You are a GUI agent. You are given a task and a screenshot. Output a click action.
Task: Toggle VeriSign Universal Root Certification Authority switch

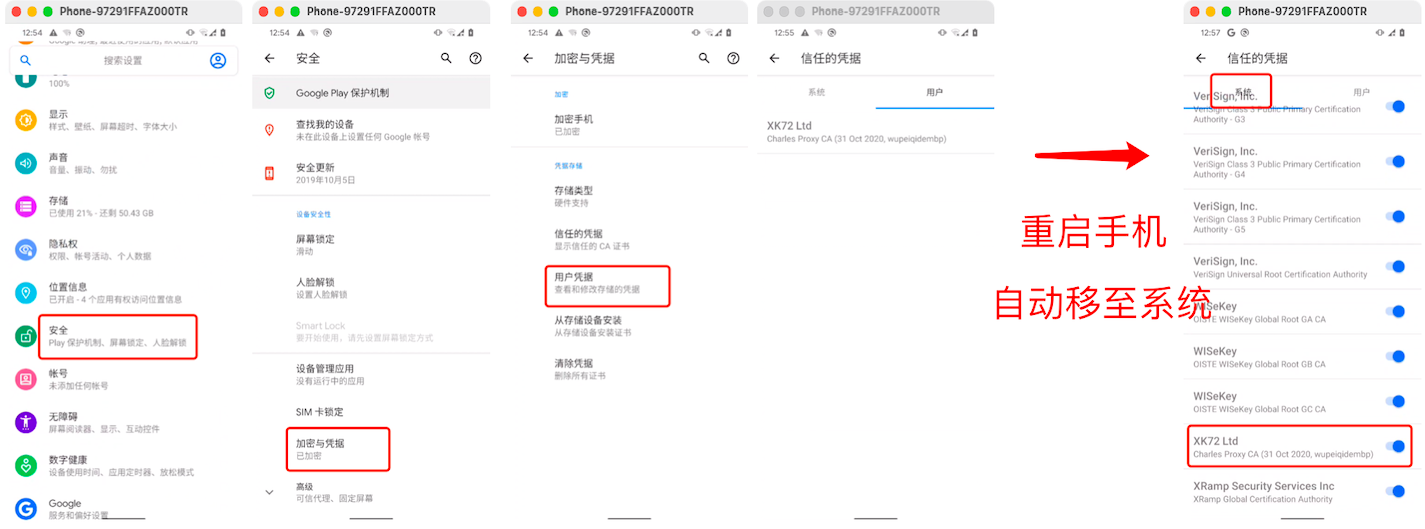click(1397, 266)
